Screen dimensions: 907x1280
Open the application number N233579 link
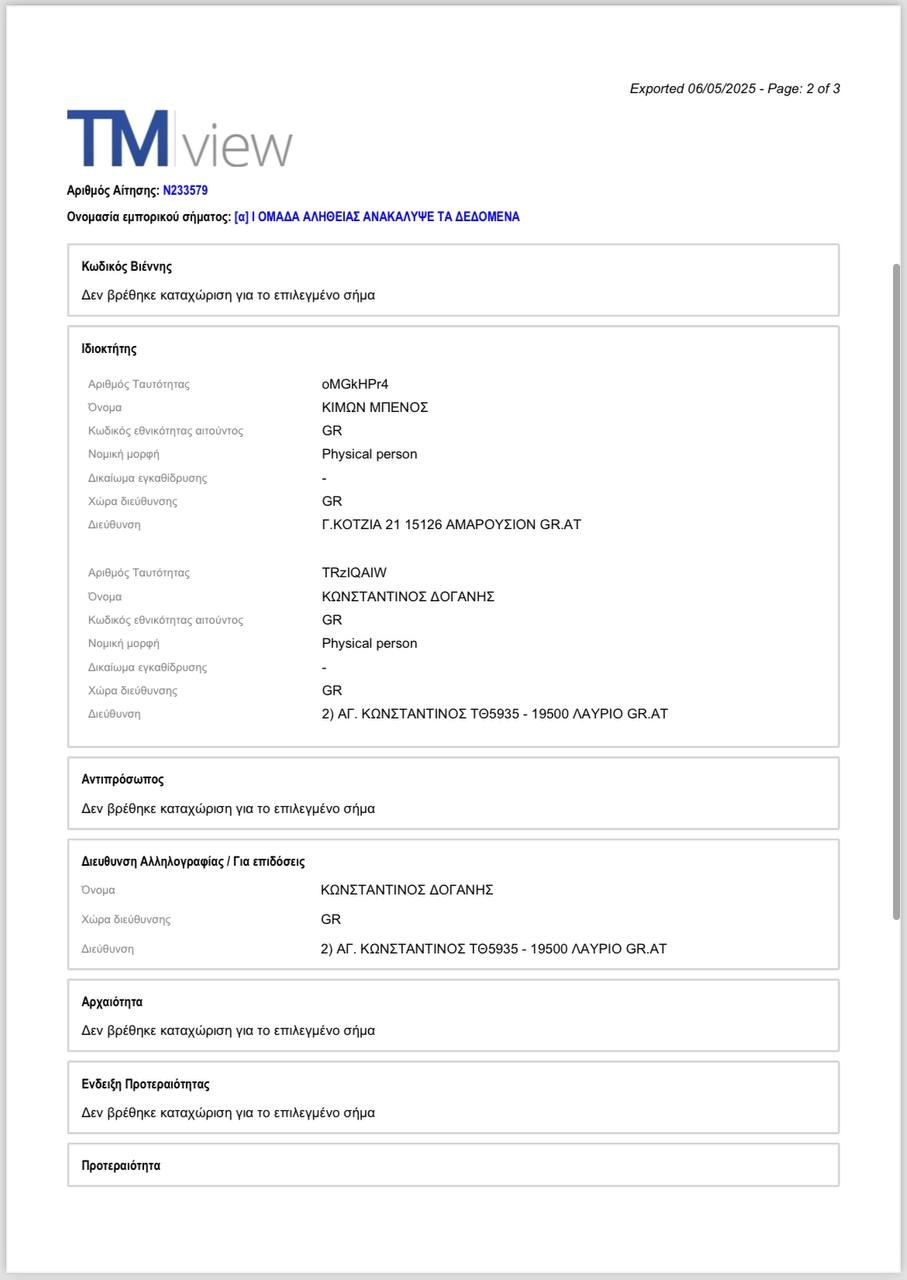tap(185, 190)
